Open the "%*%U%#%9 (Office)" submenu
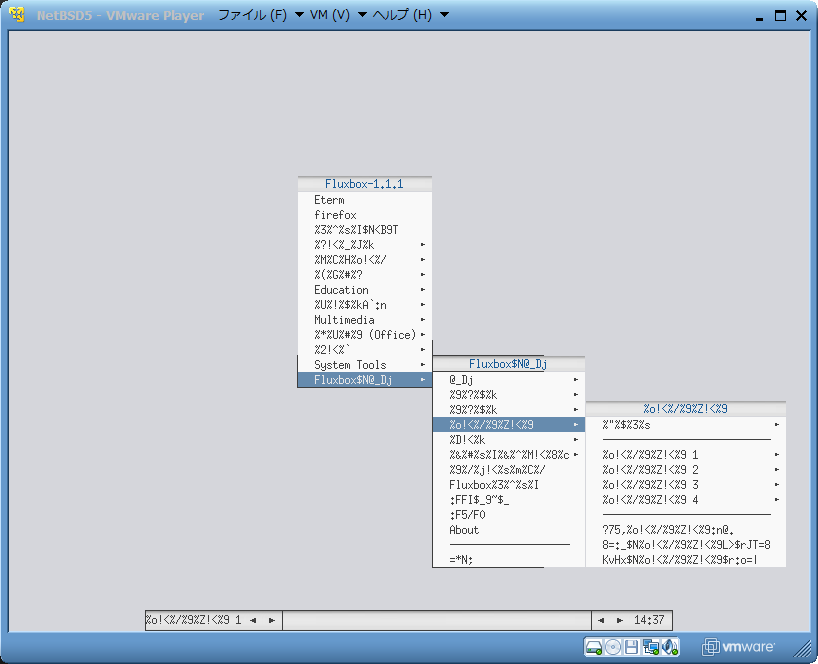This screenshot has height=664, width=818. [x=365, y=335]
